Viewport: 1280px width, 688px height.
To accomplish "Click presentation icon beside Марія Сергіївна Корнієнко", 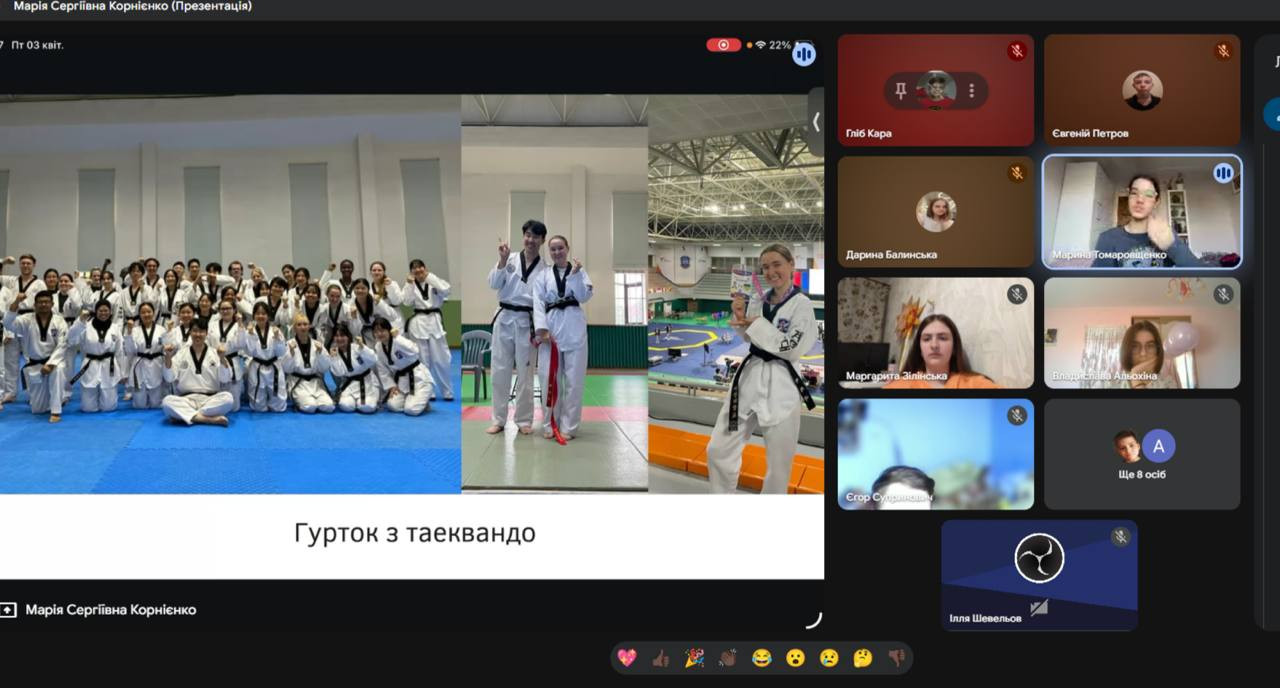I will [x=9, y=609].
